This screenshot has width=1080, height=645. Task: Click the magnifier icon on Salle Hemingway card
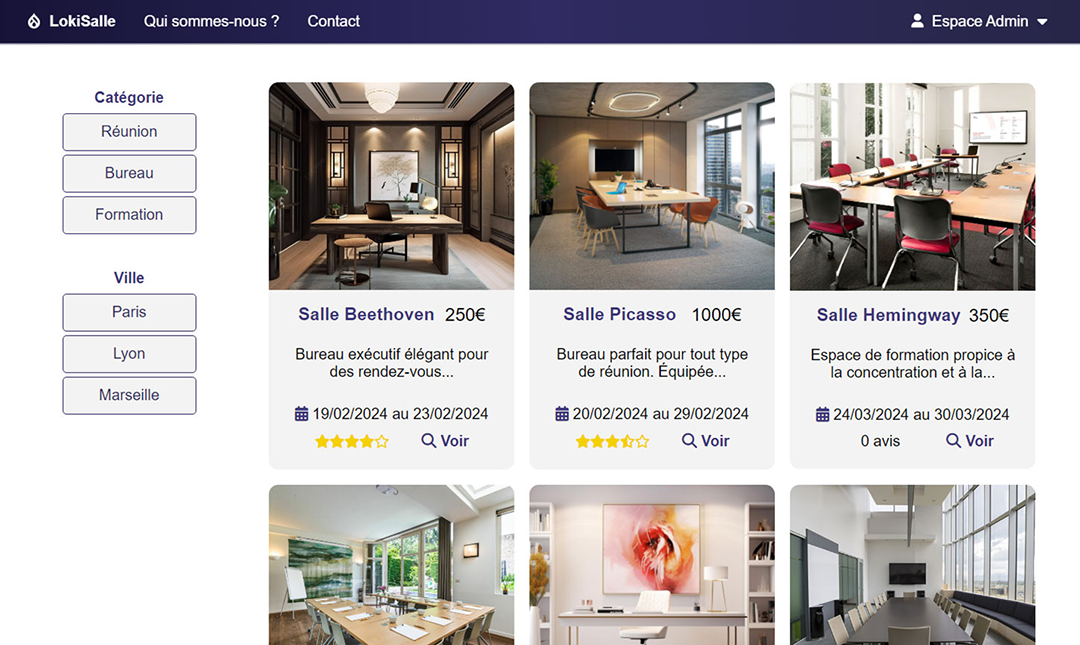[x=953, y=440]
